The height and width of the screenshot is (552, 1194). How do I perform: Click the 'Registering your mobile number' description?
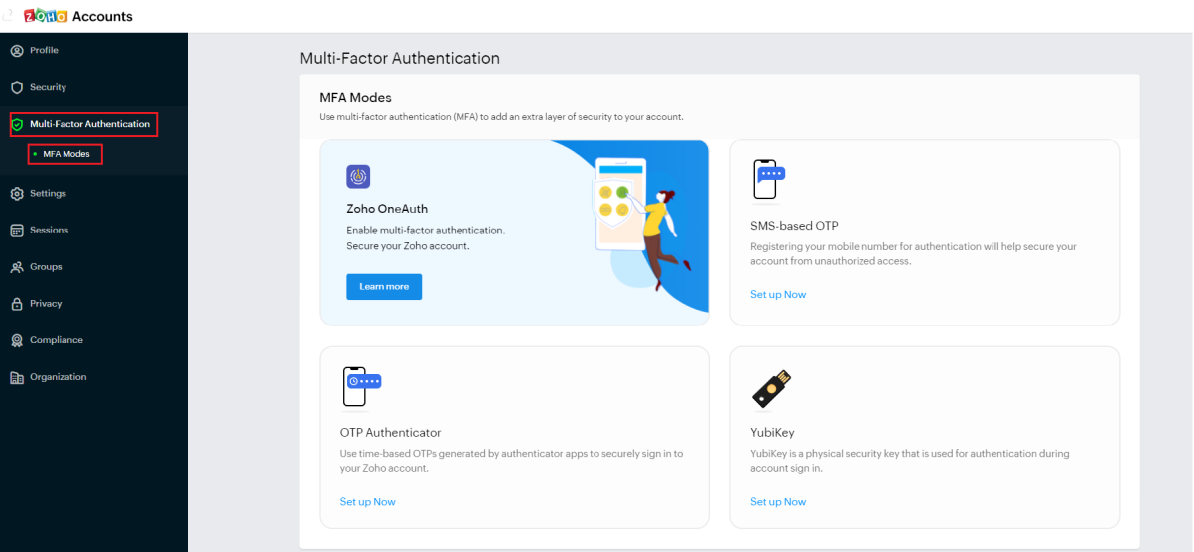[x=913, y=254]
